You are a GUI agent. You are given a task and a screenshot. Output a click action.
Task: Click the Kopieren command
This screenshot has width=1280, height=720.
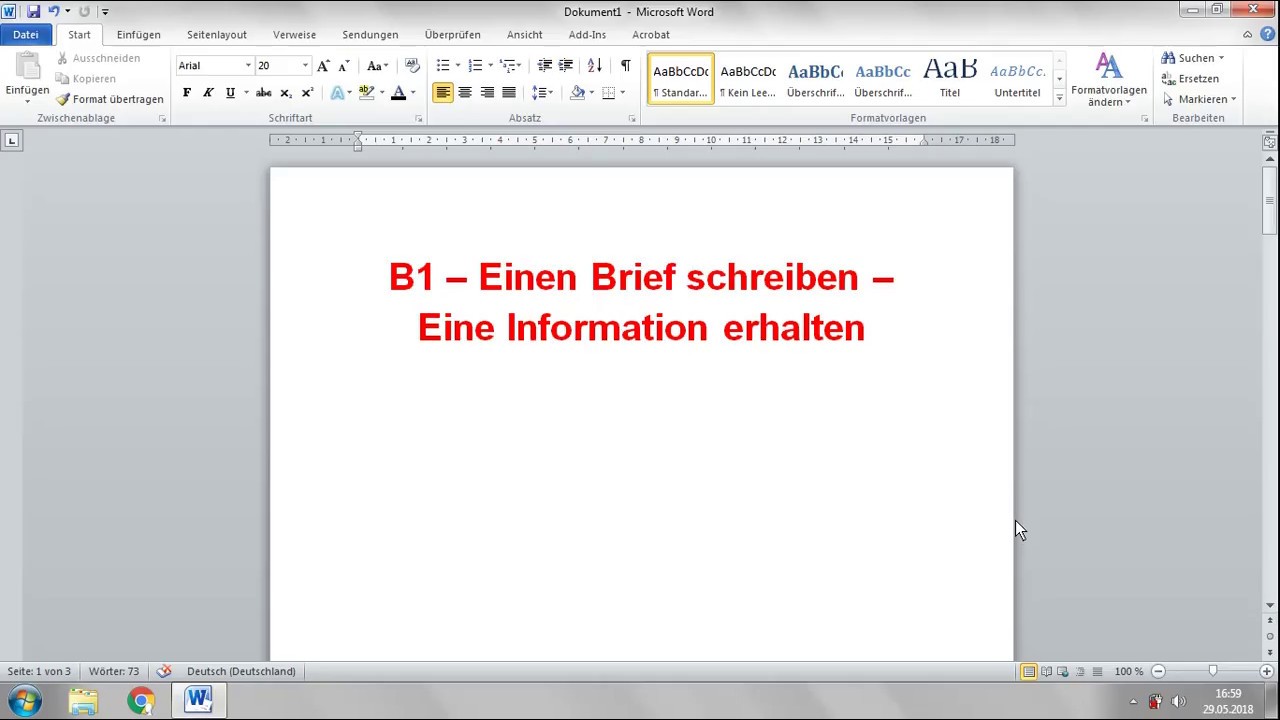coord(86,78)
